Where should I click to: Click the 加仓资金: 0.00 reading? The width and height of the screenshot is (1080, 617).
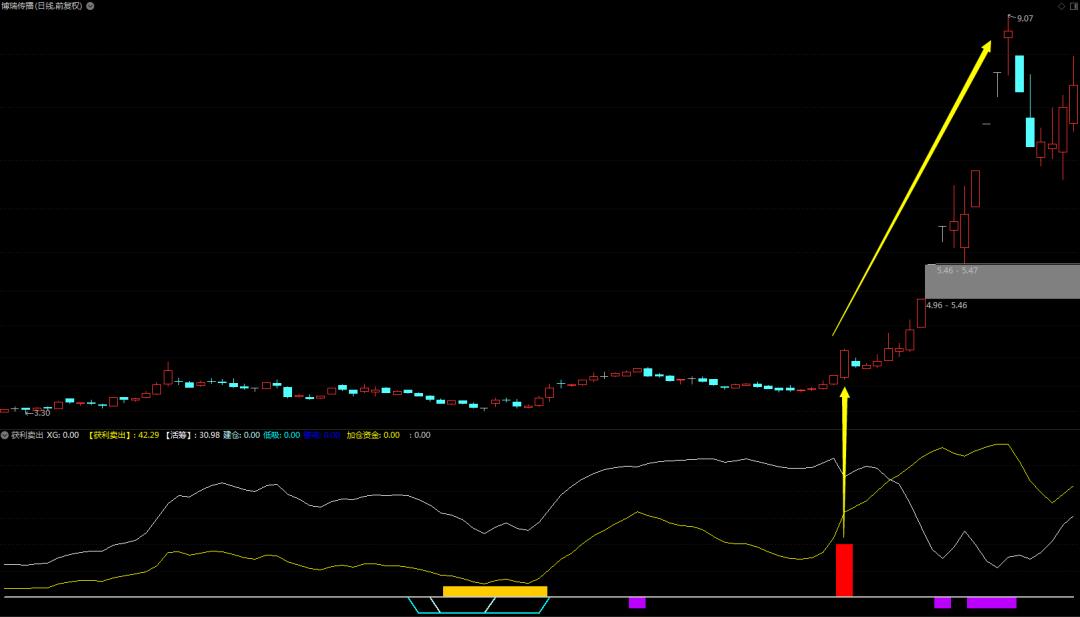tap(373, 435)
